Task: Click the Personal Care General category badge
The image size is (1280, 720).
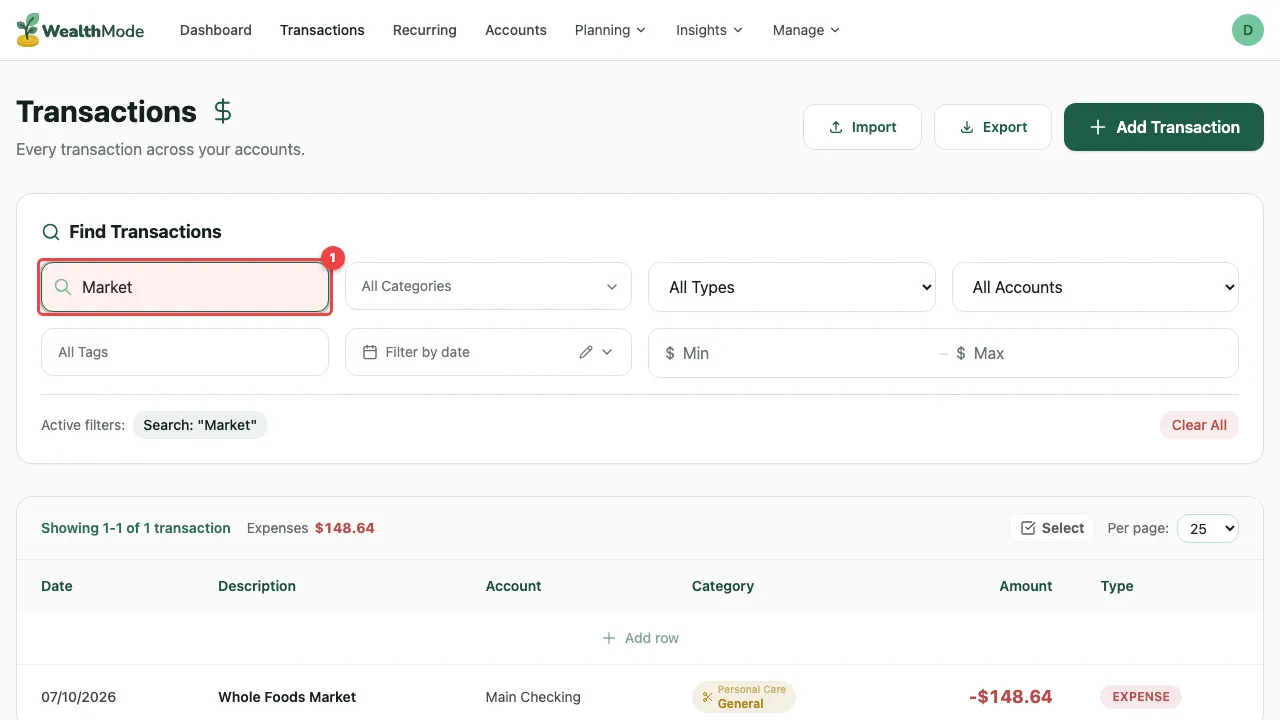Action: [x=743, y=697]
